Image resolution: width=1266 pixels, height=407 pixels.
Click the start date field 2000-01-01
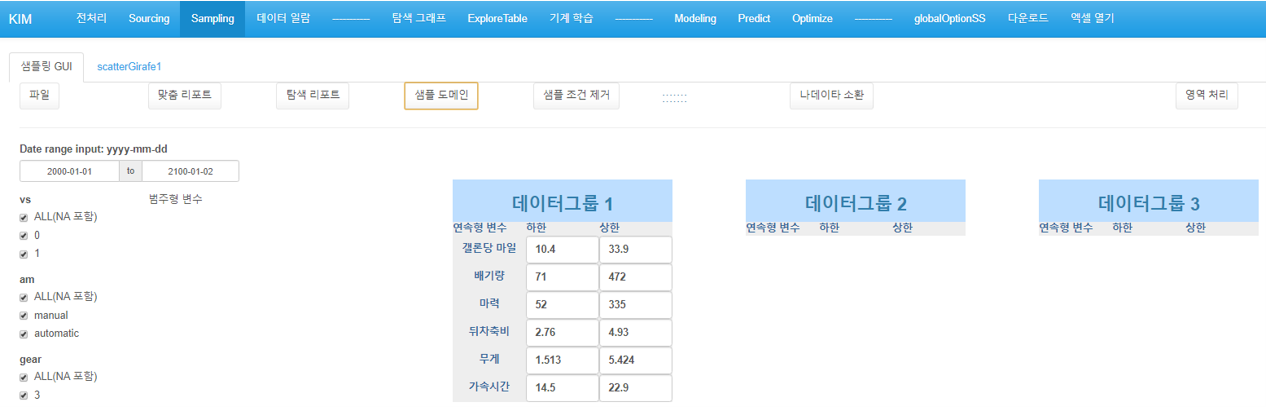pyautogui.click(x=70, y=172)
